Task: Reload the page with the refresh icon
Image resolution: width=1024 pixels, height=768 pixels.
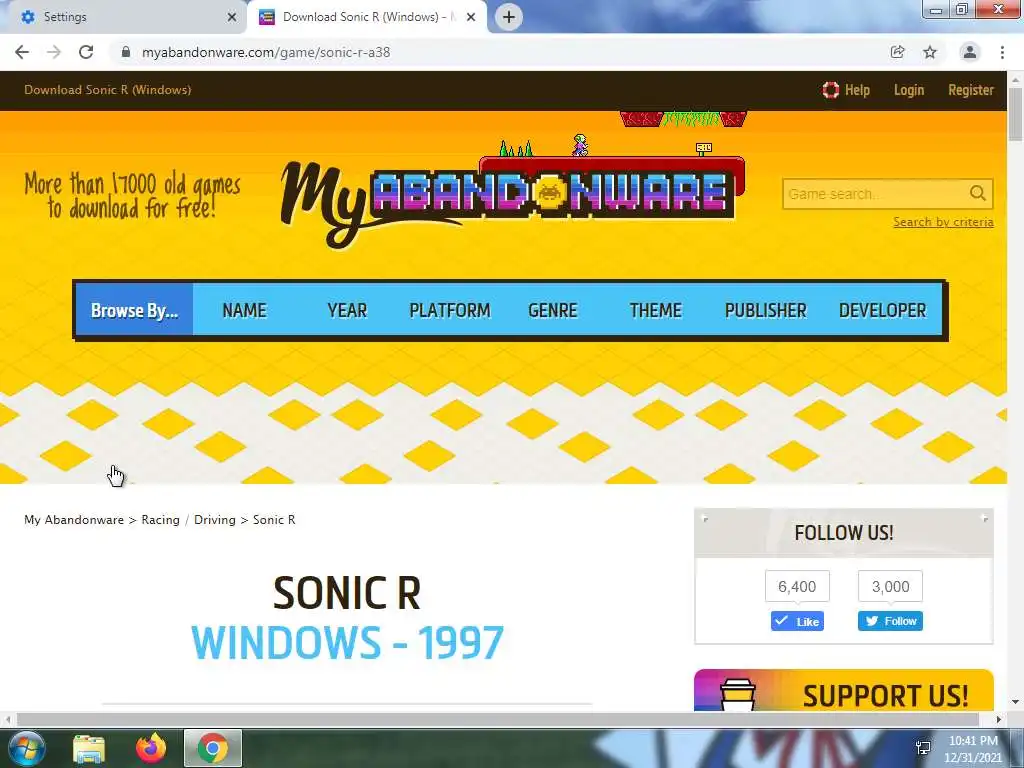Action: click(x=86, y=52)
